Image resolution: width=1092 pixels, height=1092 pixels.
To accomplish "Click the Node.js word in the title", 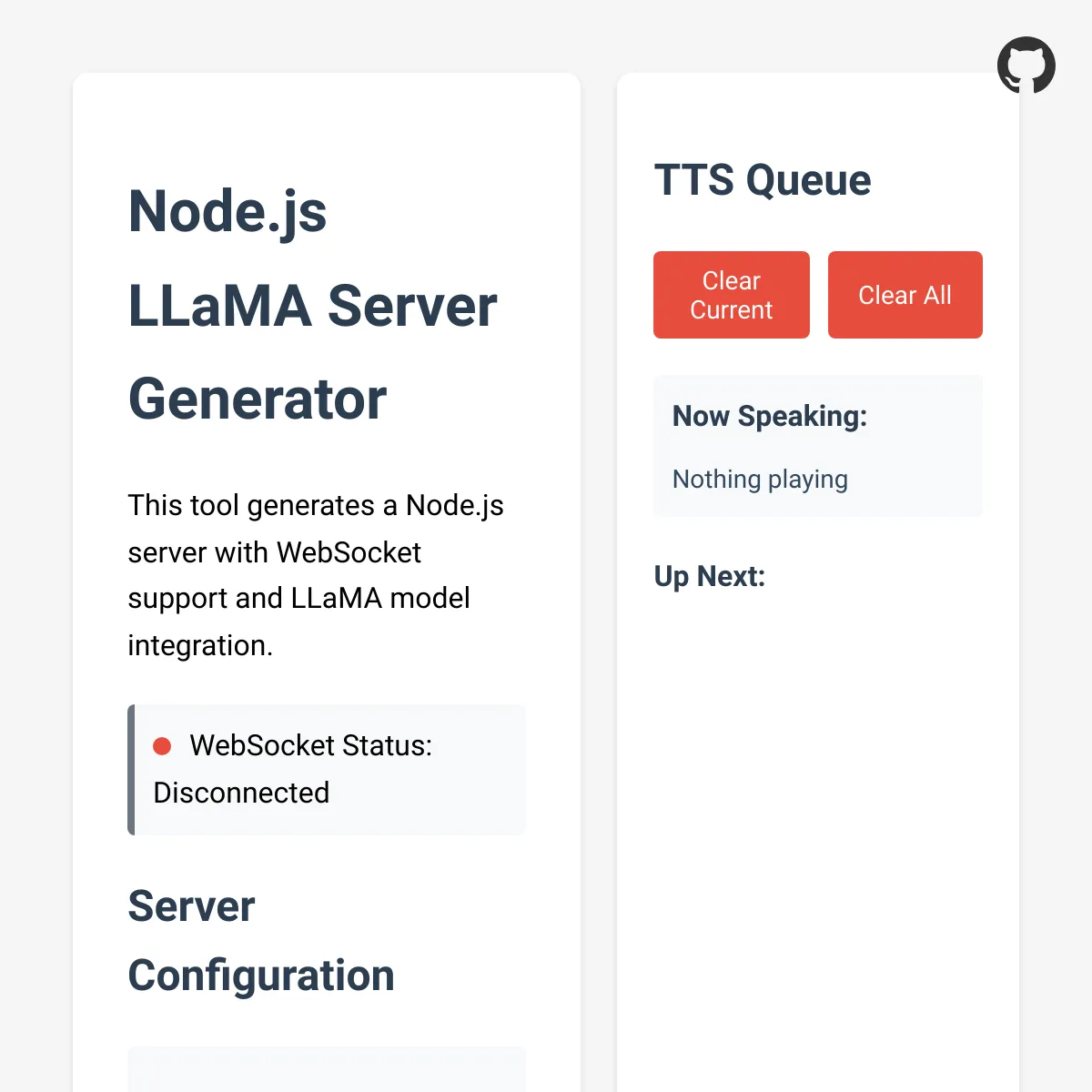I will pyautogui.click(x=227, y=211).
